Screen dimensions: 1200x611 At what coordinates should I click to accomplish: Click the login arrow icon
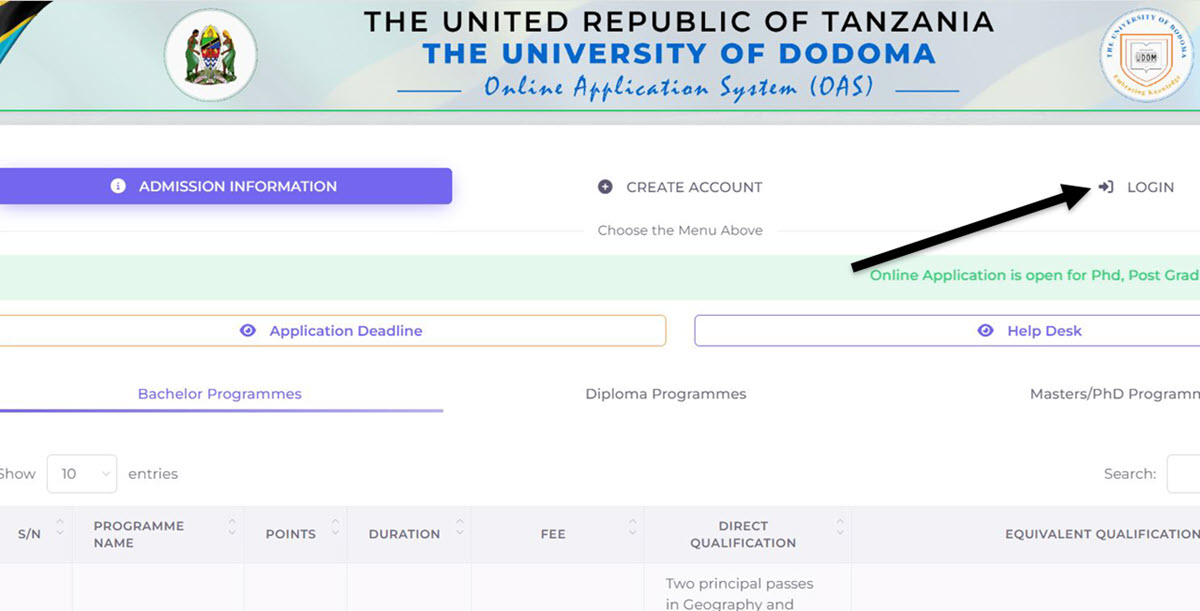1106,187
